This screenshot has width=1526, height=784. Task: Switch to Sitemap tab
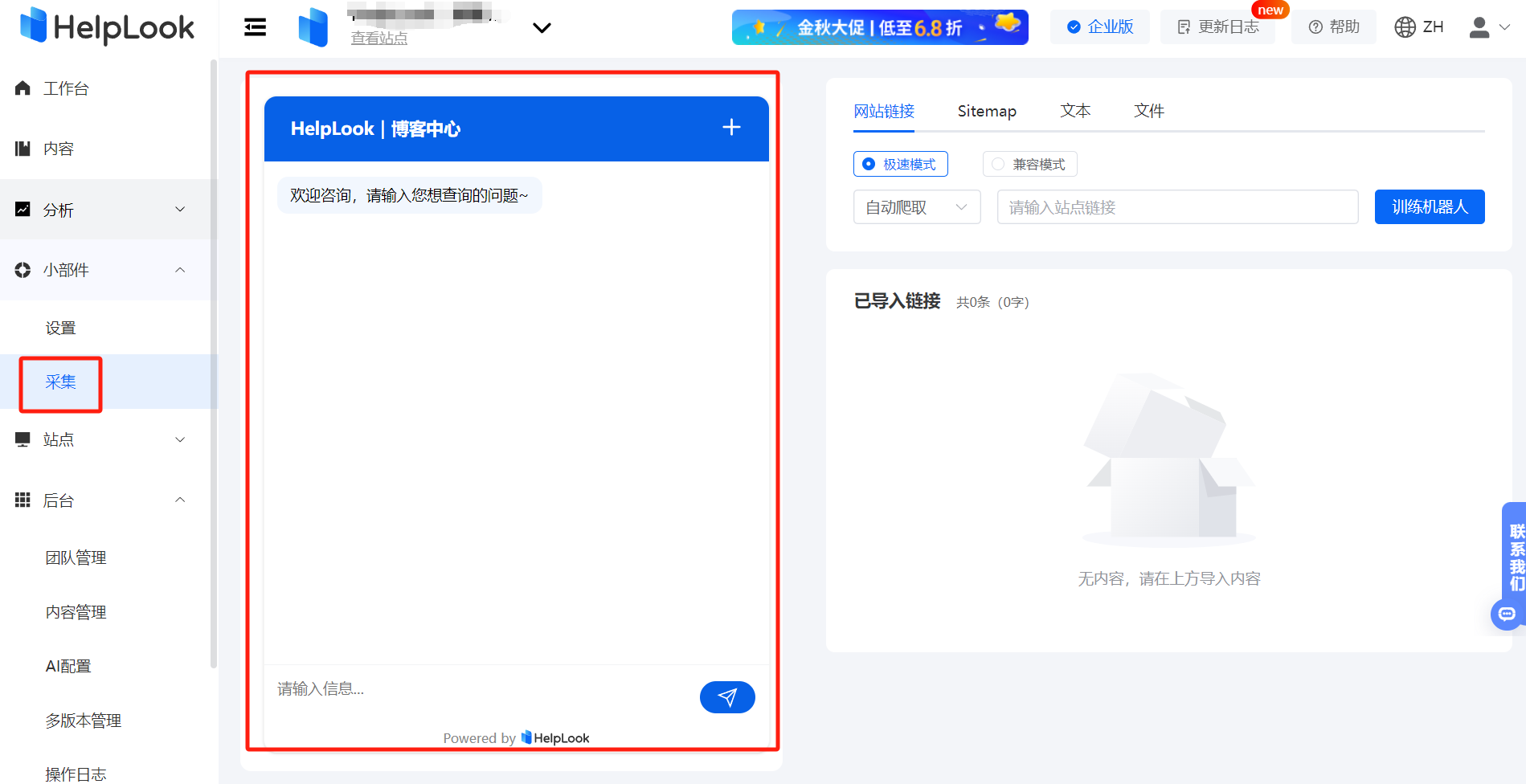(987, 111)
